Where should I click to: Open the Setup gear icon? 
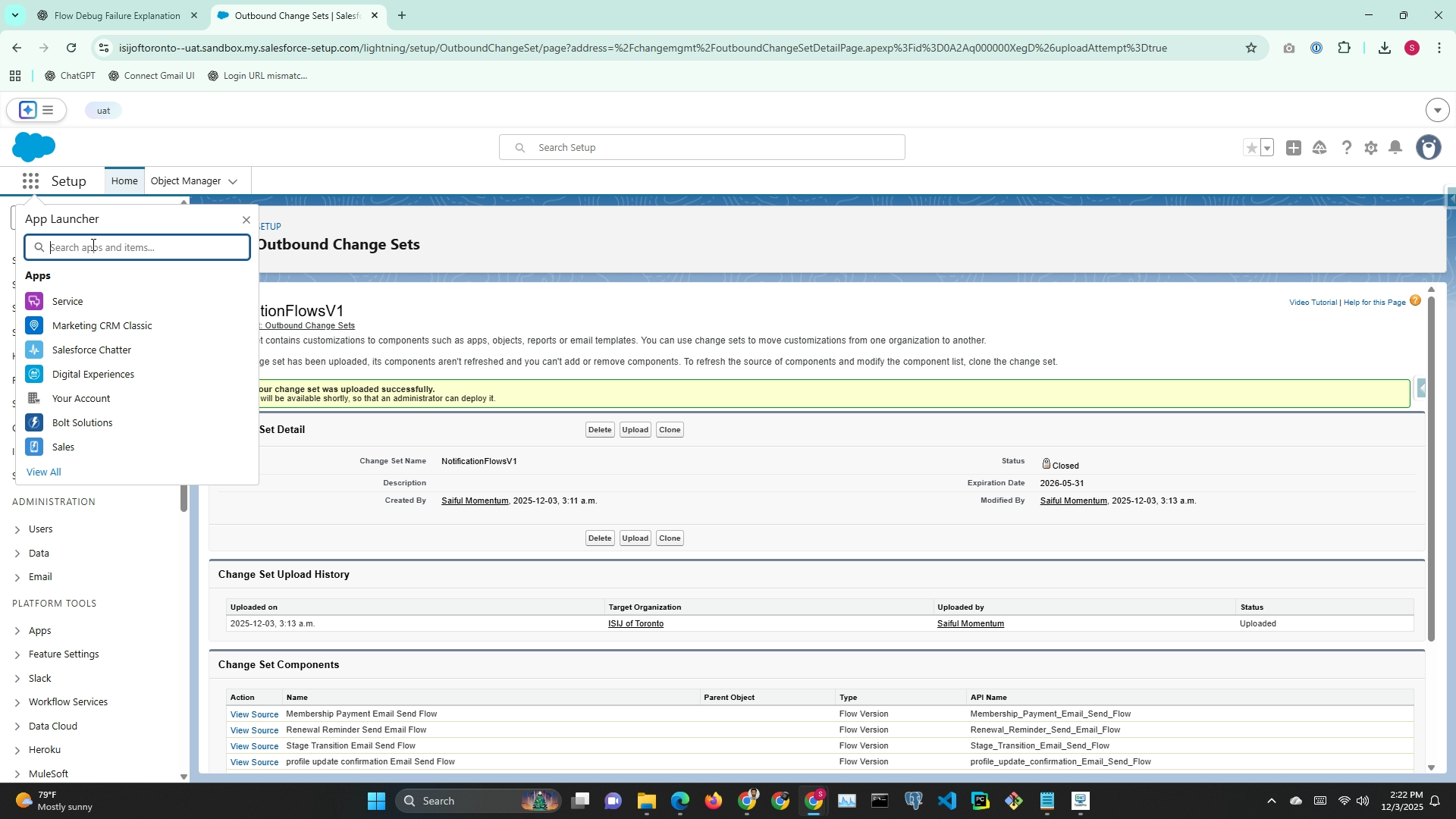(x=1370, y=148)
